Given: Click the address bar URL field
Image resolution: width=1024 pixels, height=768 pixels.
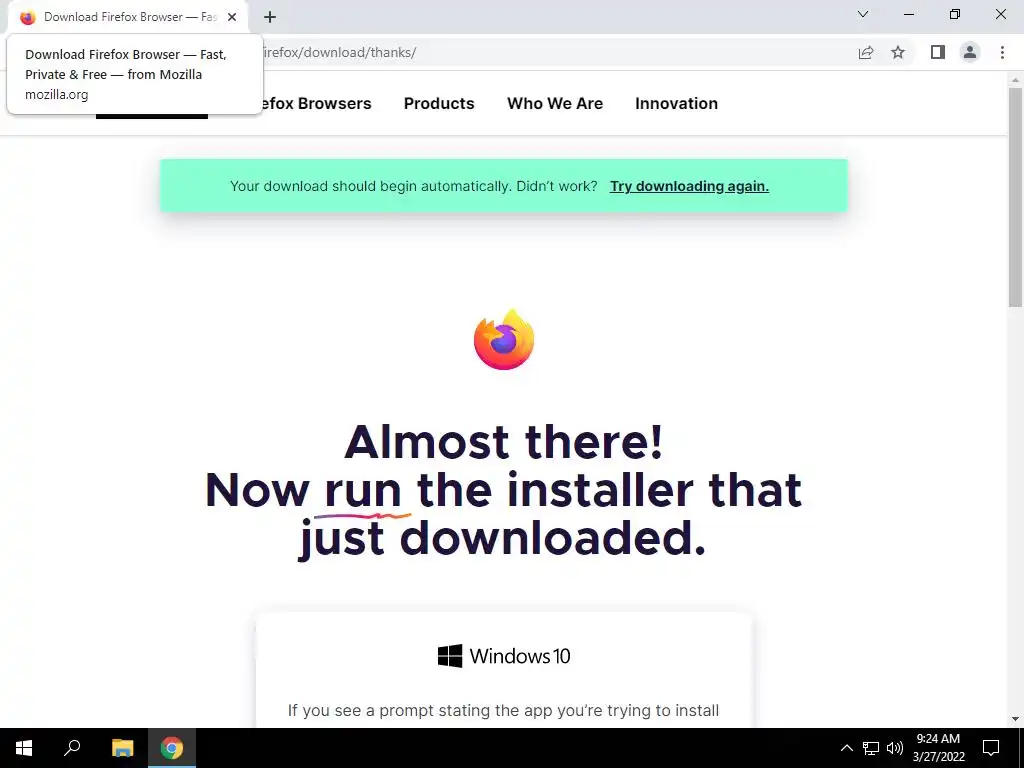Looking at the screenshot, I should click(x=555, y=52).
